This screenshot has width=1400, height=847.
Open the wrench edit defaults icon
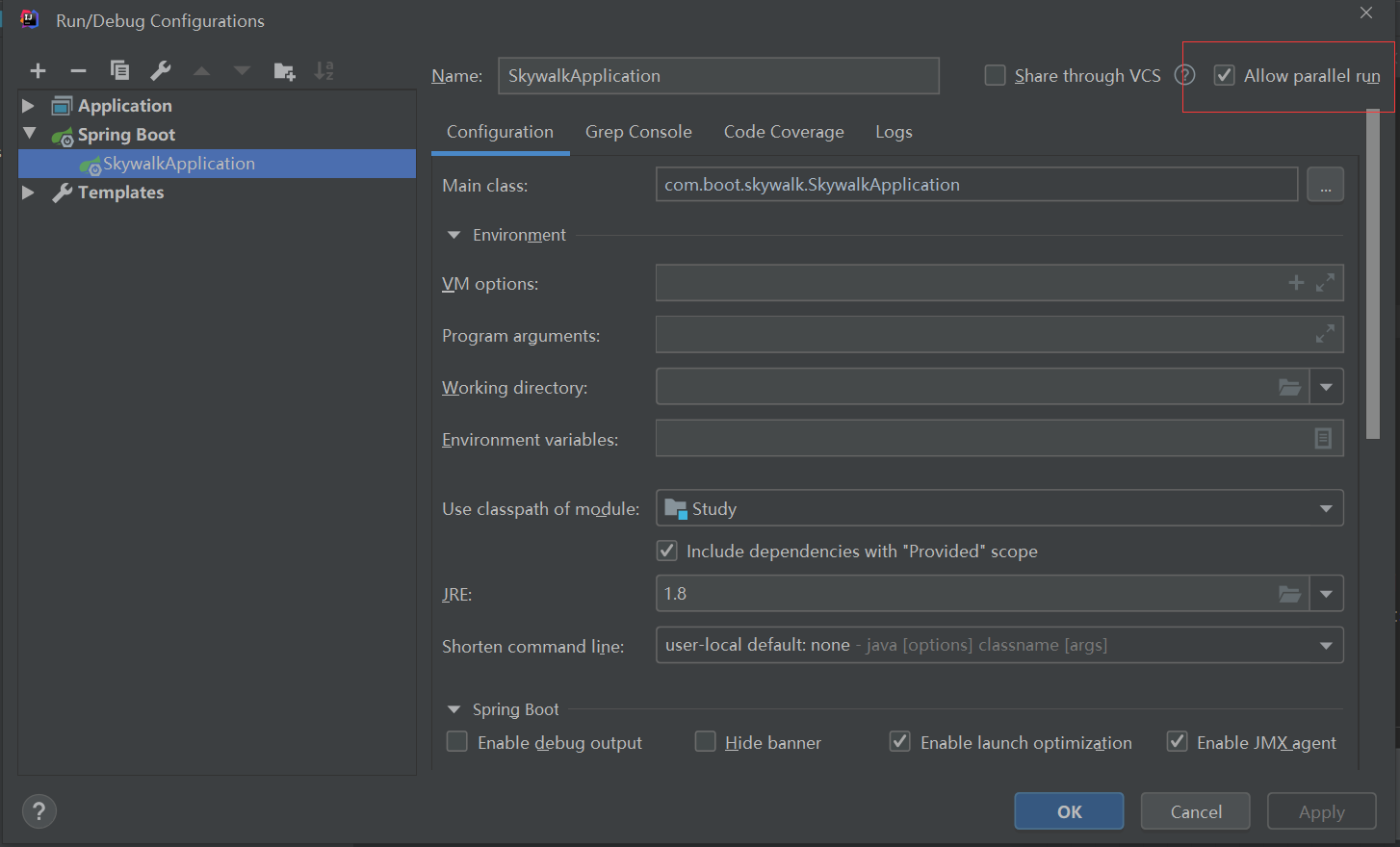click(161, 70)
